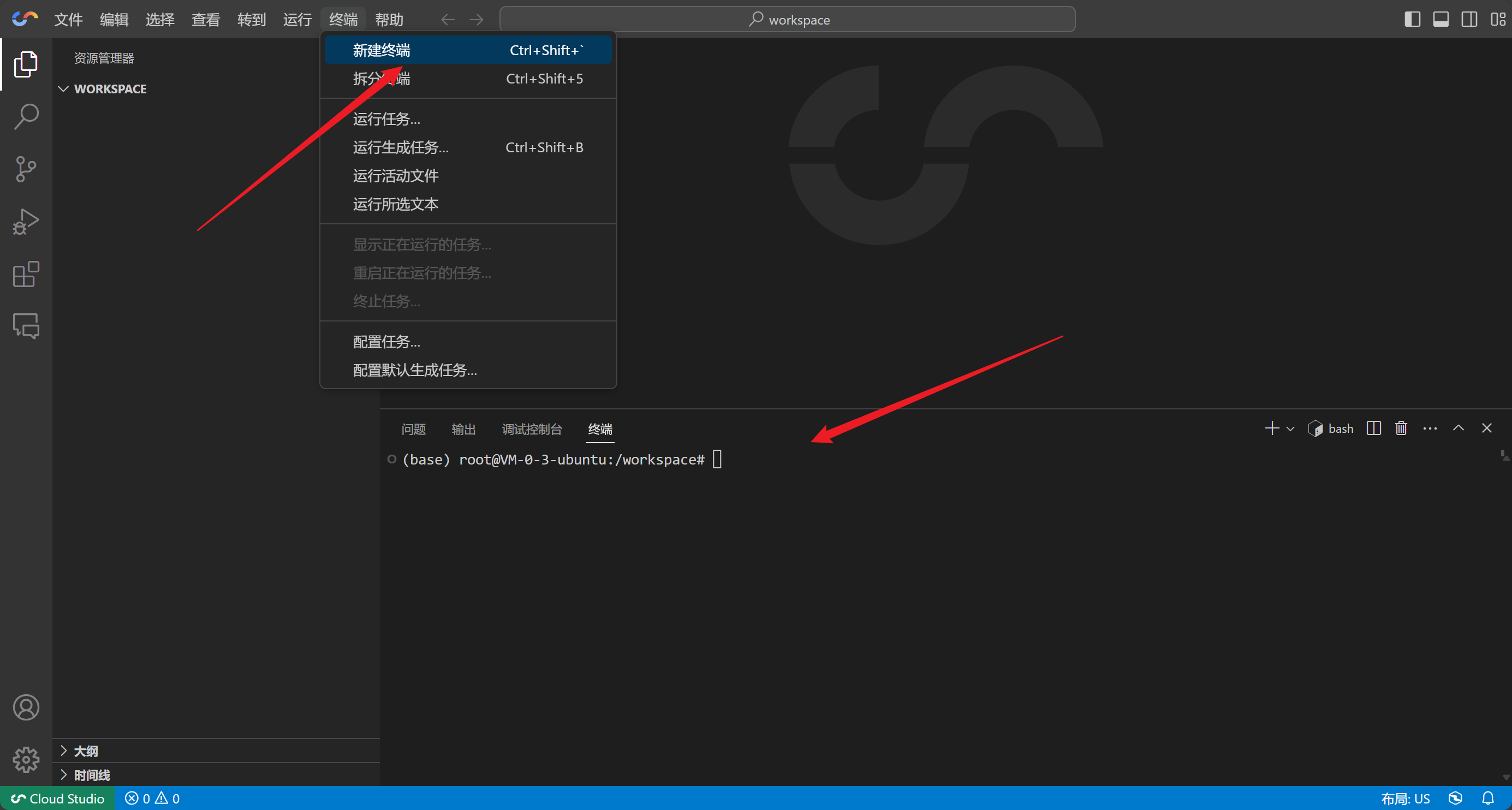This screenshot has width=1512, height=810.
Task: Open the Source Control view
Action: point(26,169)
